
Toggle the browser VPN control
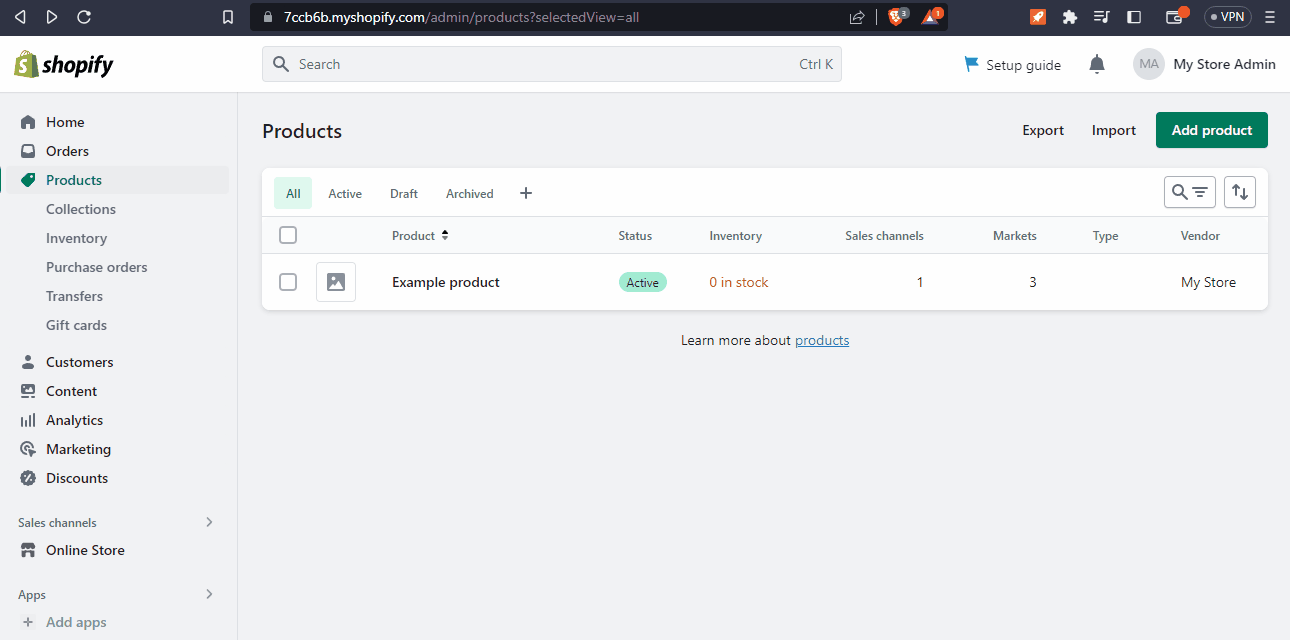[x=1227, y=16]
